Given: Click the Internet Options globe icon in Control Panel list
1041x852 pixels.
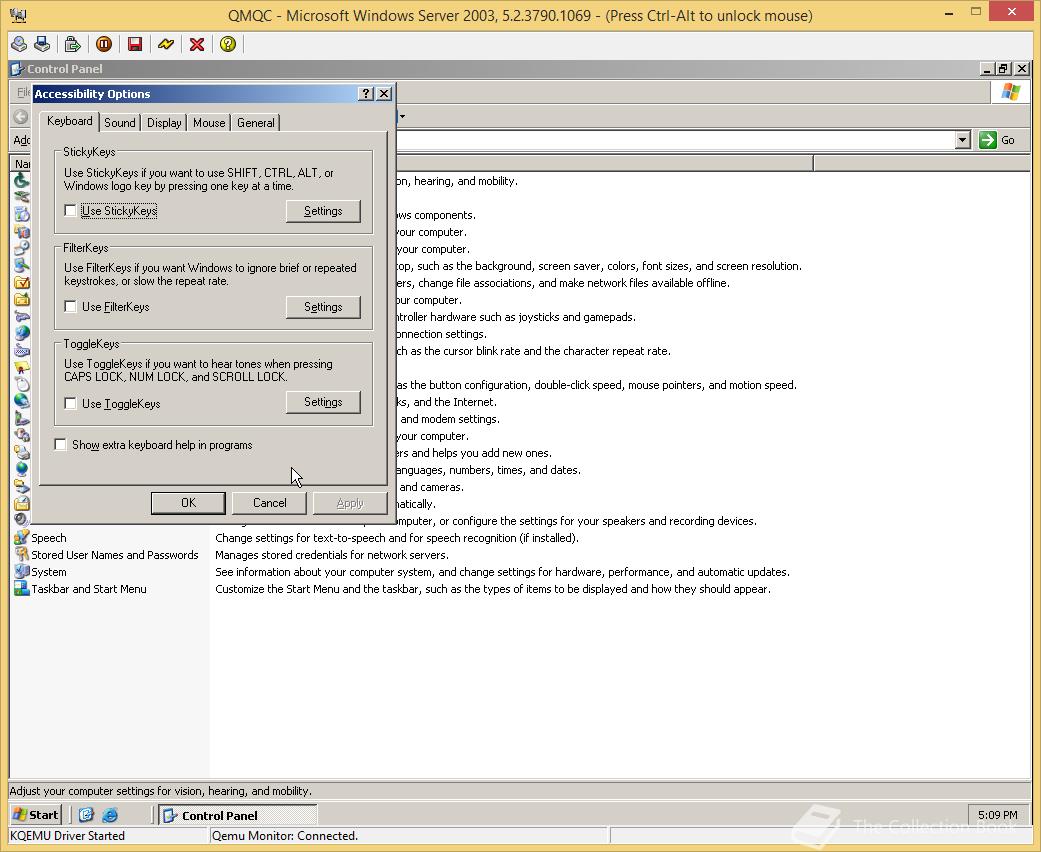Looking at the screenshot, I should 22,334.
